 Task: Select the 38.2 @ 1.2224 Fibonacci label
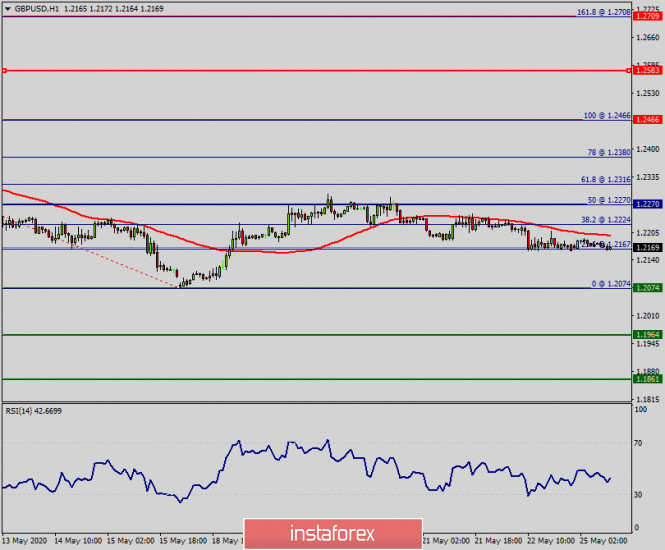pos(604,219)
